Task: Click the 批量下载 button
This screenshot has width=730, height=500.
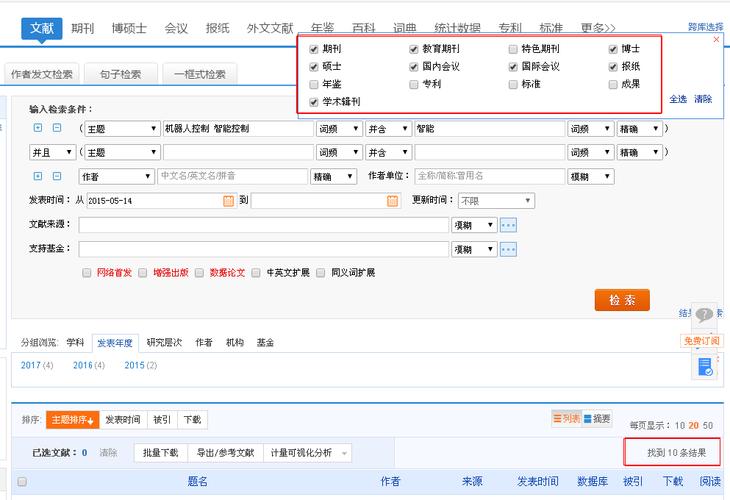Action: click(x=161, y=453)
